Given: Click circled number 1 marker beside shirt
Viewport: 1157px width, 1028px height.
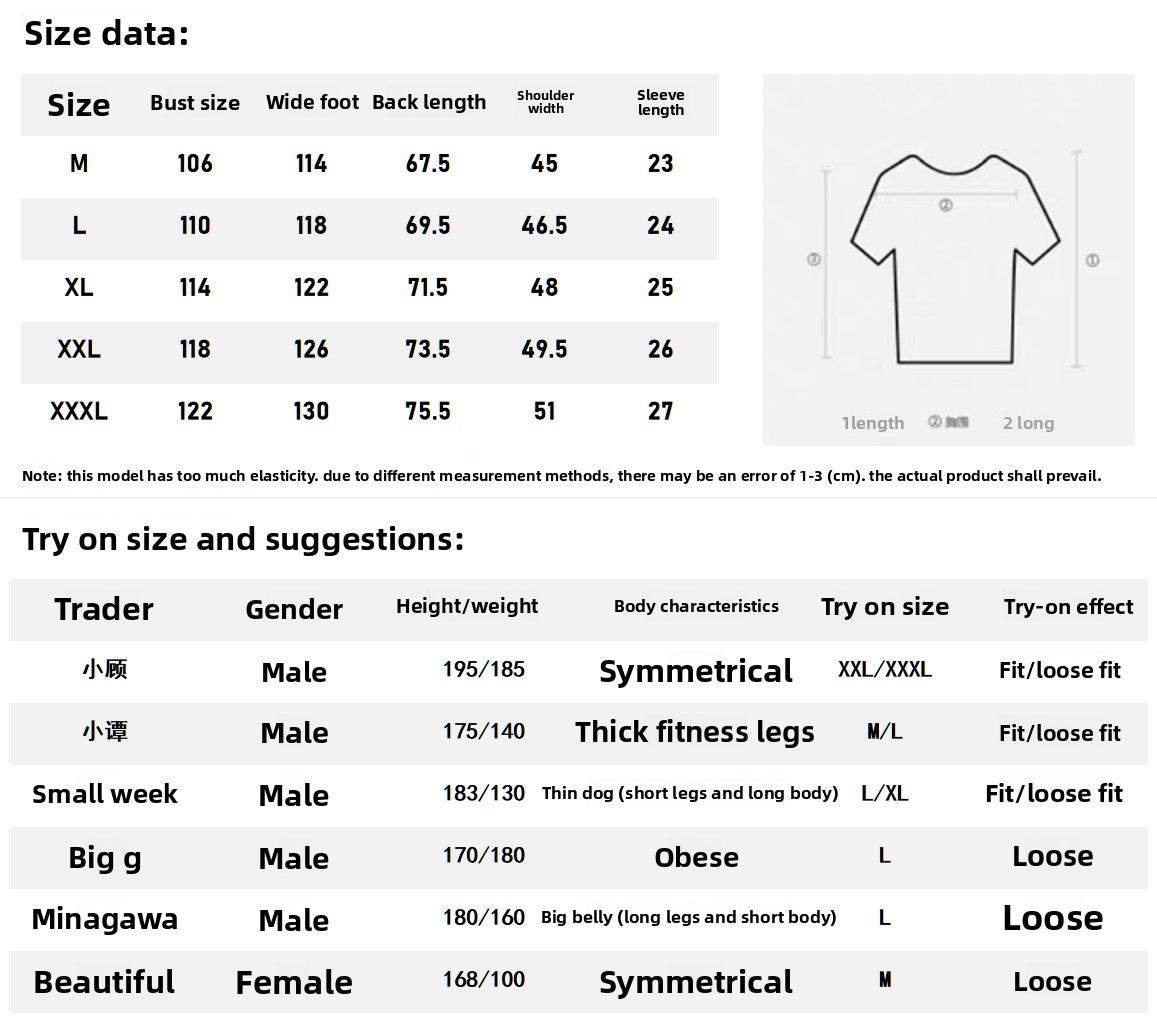Looking at the screenshot, I should point(1092,260).
